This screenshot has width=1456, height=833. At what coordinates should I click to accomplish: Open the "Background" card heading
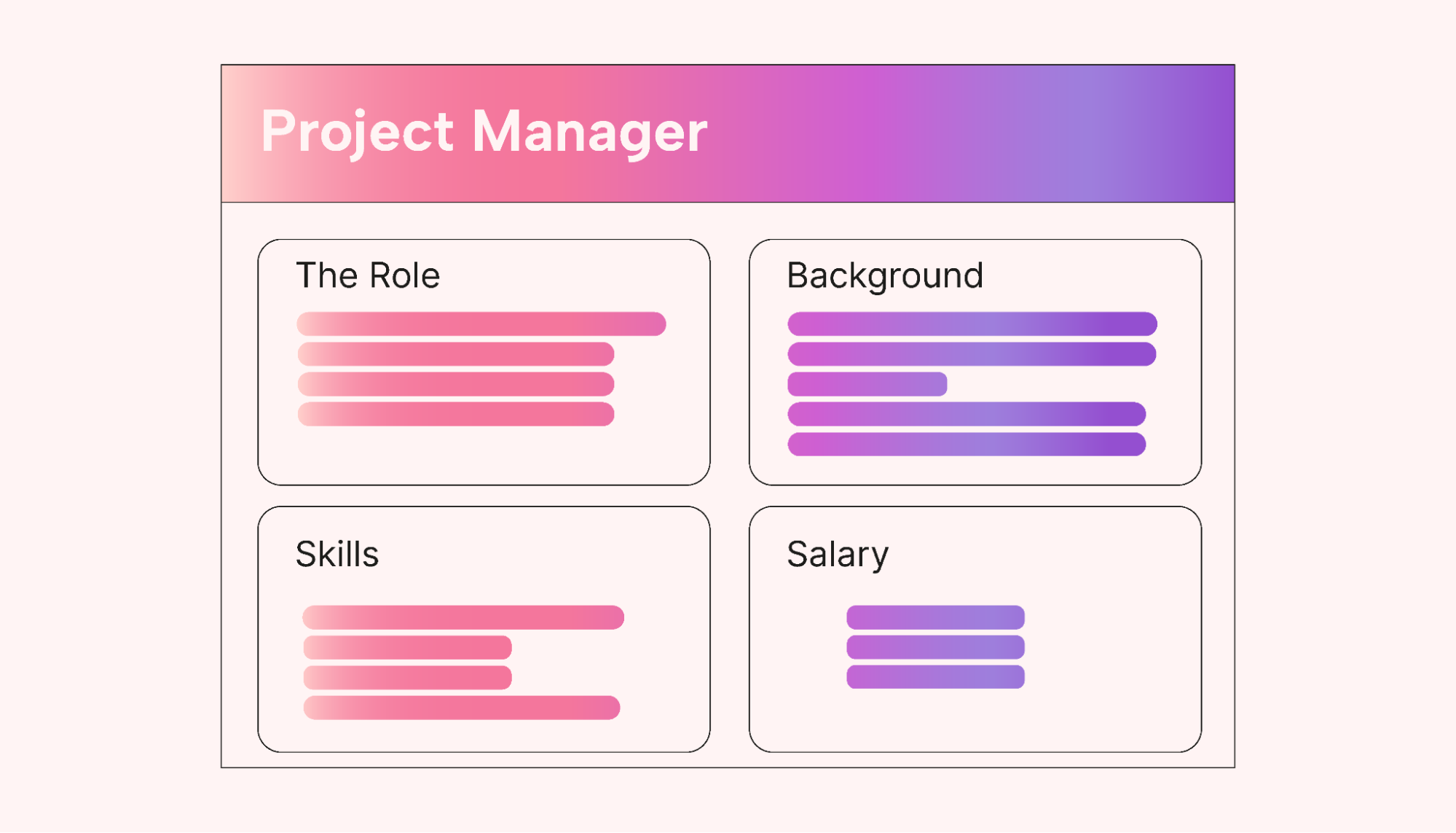(x=885, y=276)
